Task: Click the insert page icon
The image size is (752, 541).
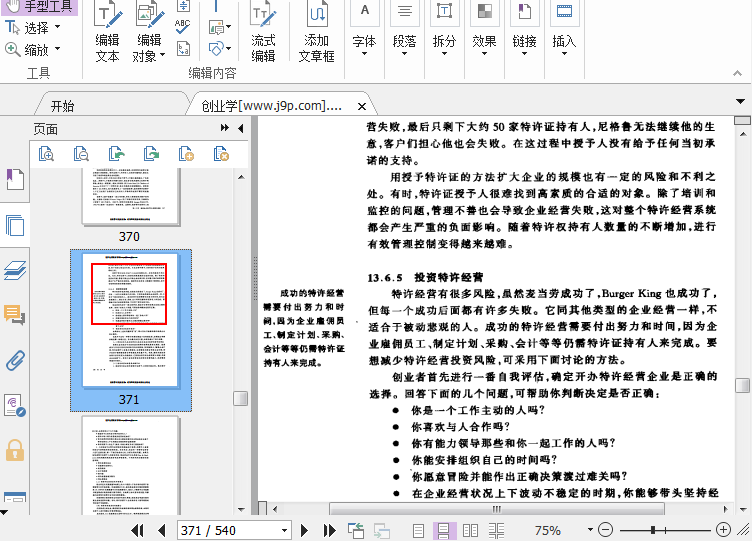Action: 186,153
